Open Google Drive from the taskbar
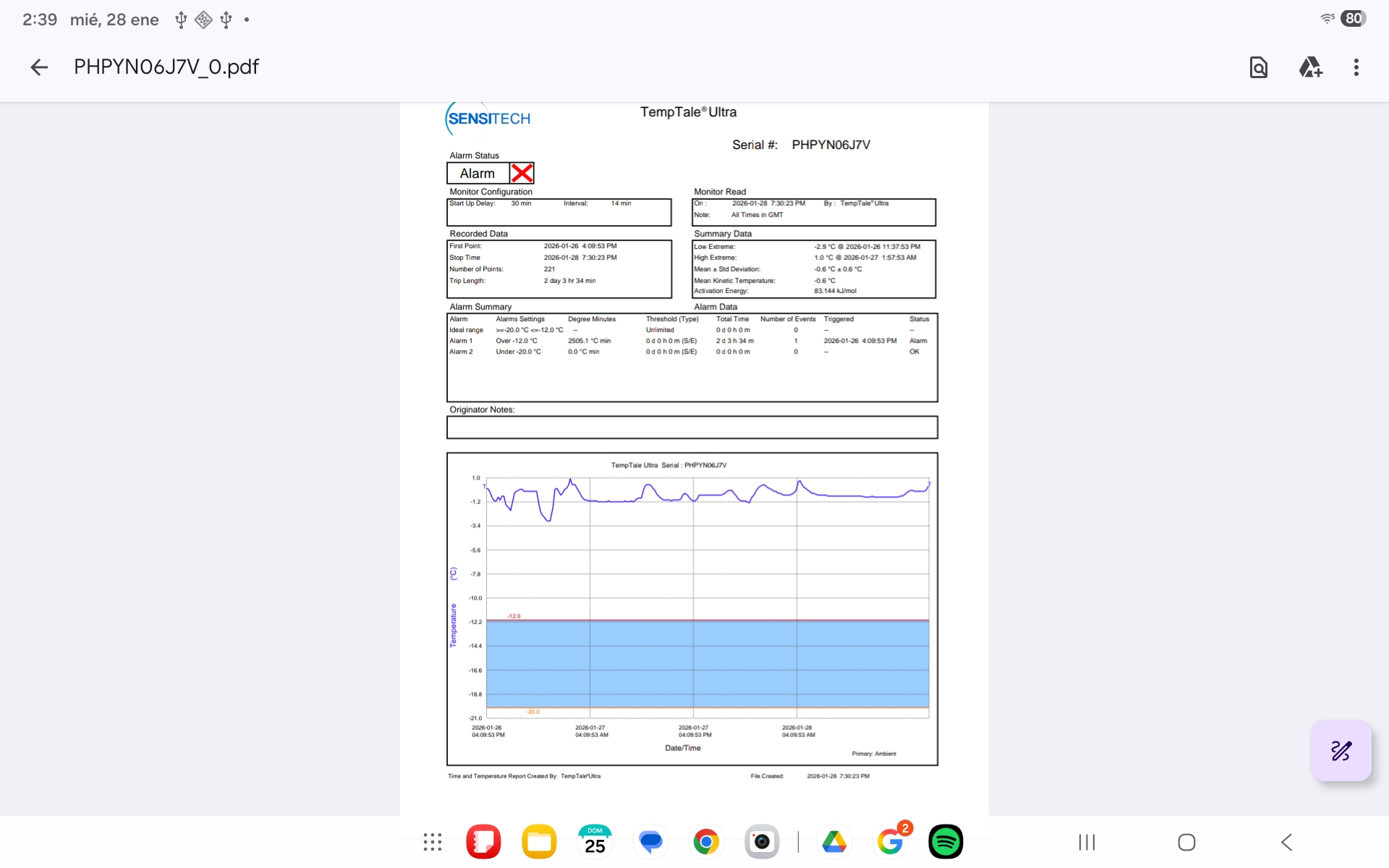The width and height of the screenshot is (1389, 868). click(834, 842)
